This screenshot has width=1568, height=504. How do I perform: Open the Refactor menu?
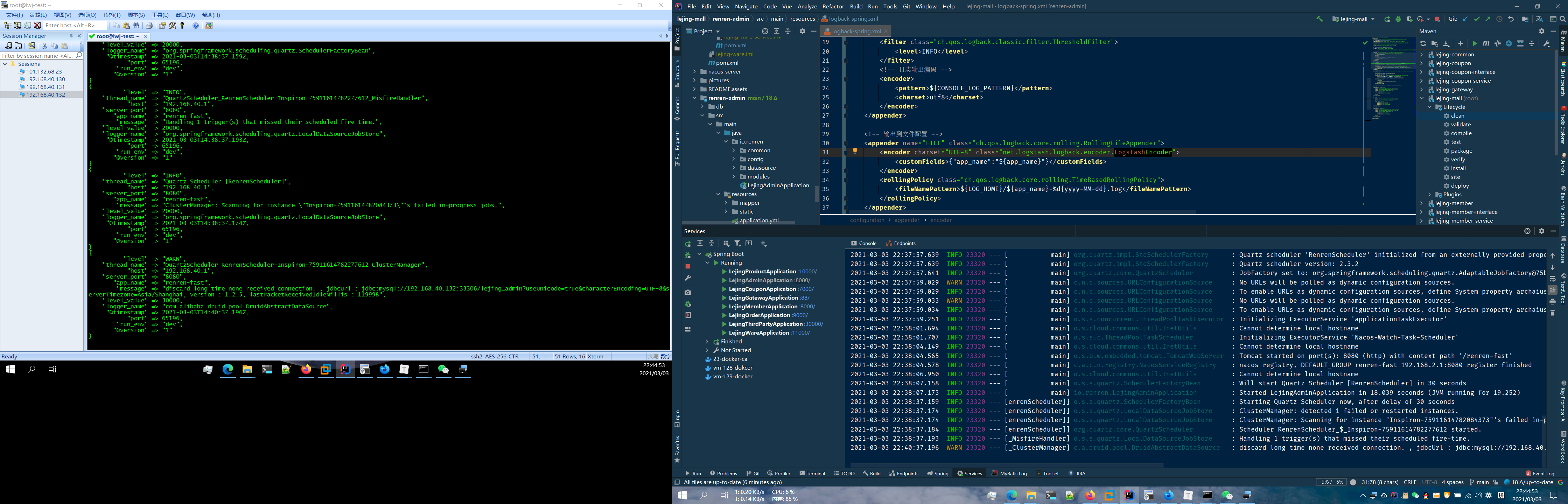(x=833, y=6)
